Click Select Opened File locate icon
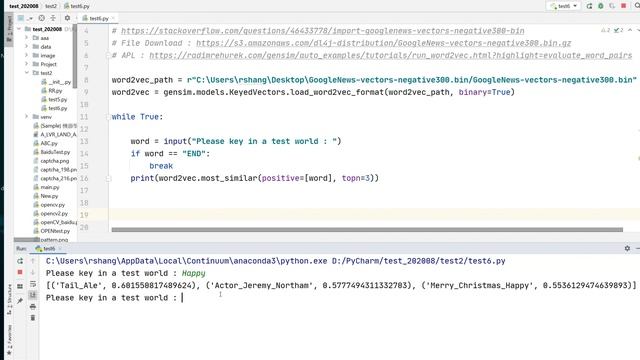Screen dimensions: 640x360 tap(42, 18)
